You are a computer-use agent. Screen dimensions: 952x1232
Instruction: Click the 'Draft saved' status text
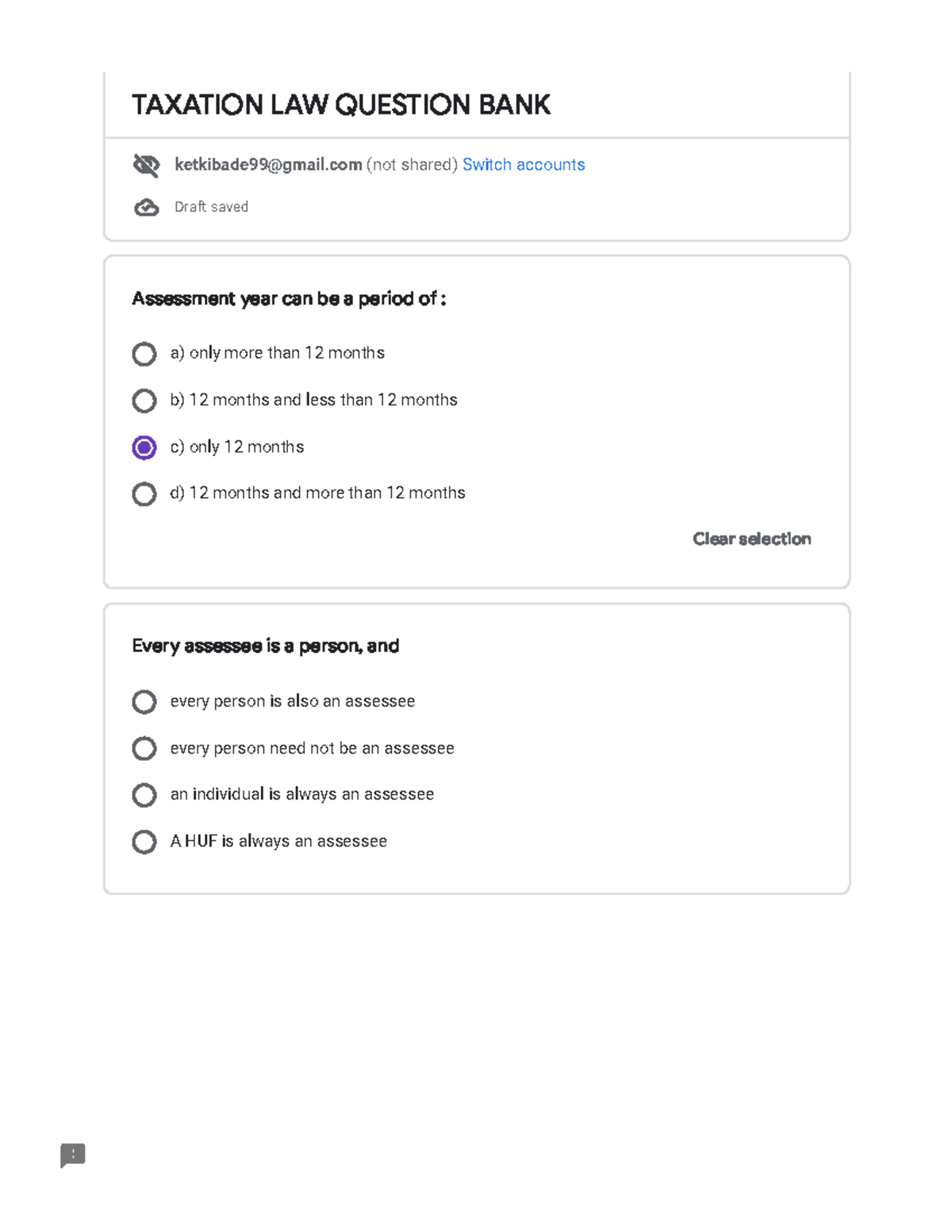coord(211,207)
